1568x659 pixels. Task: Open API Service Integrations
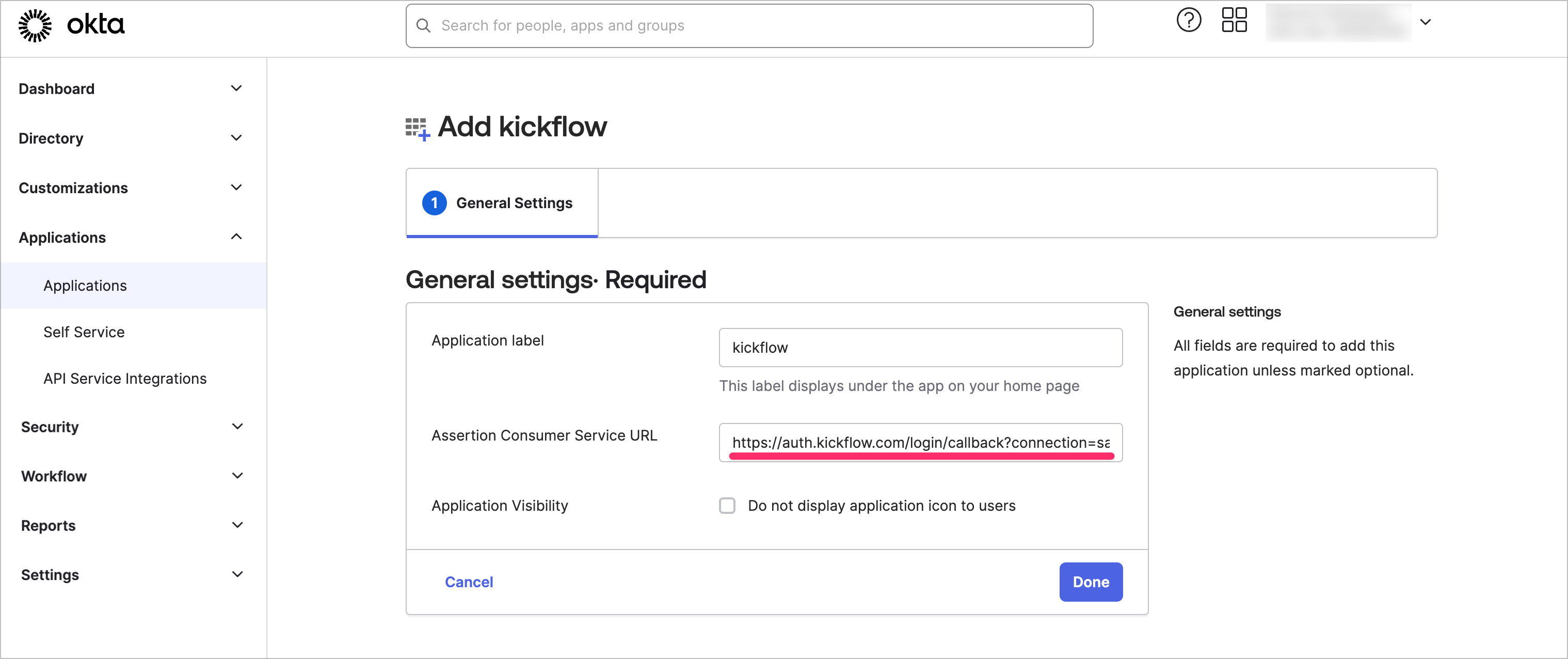tap(125, 378)
